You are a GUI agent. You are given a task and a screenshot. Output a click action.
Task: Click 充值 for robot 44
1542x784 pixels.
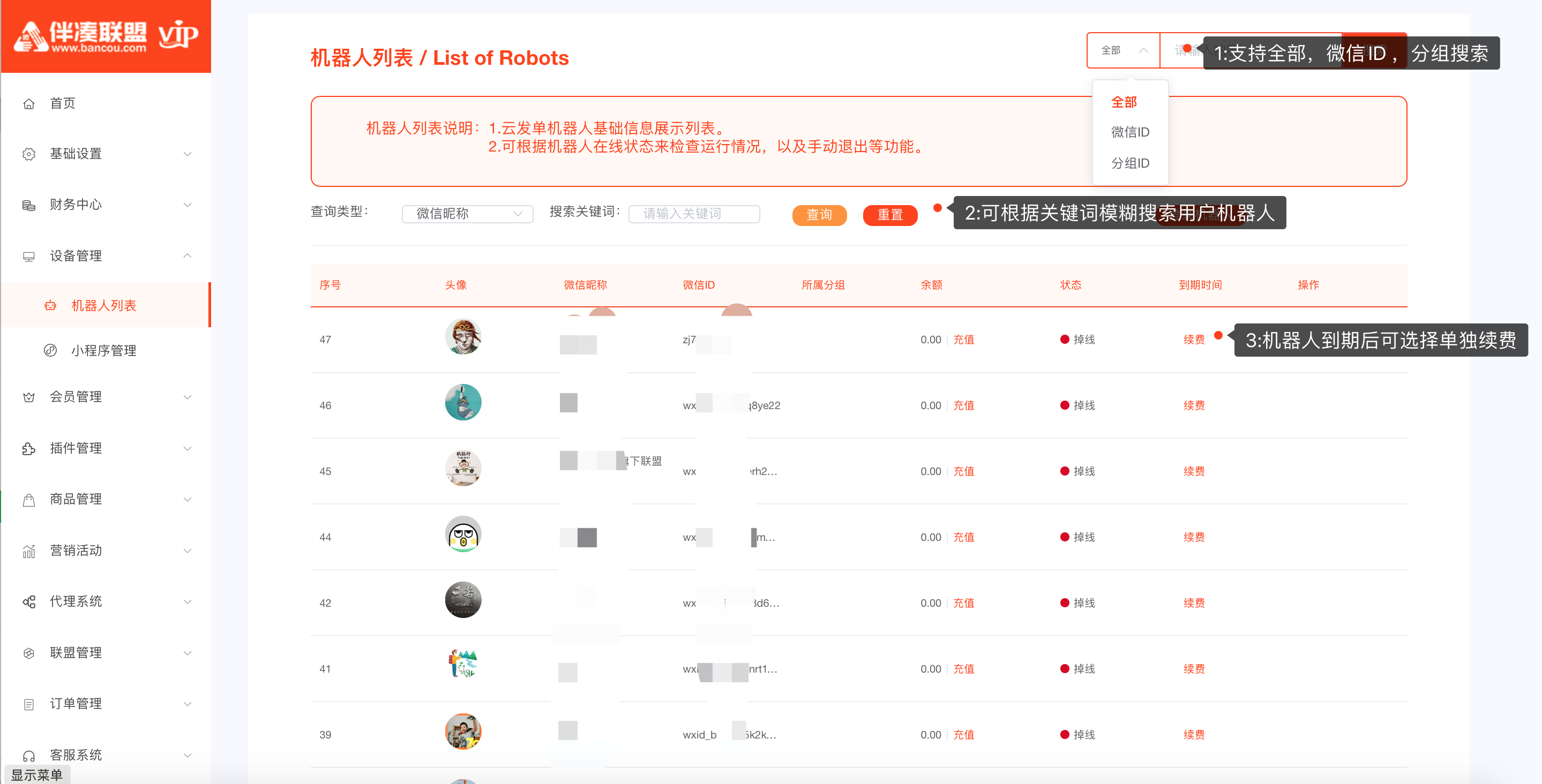tap(964, 538)
